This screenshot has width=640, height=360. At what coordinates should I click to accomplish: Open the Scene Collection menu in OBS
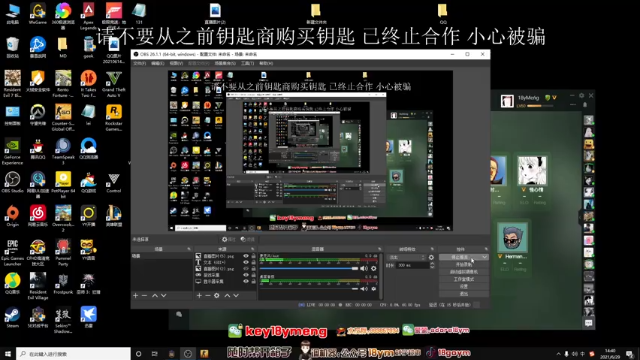tap(225, 63)
